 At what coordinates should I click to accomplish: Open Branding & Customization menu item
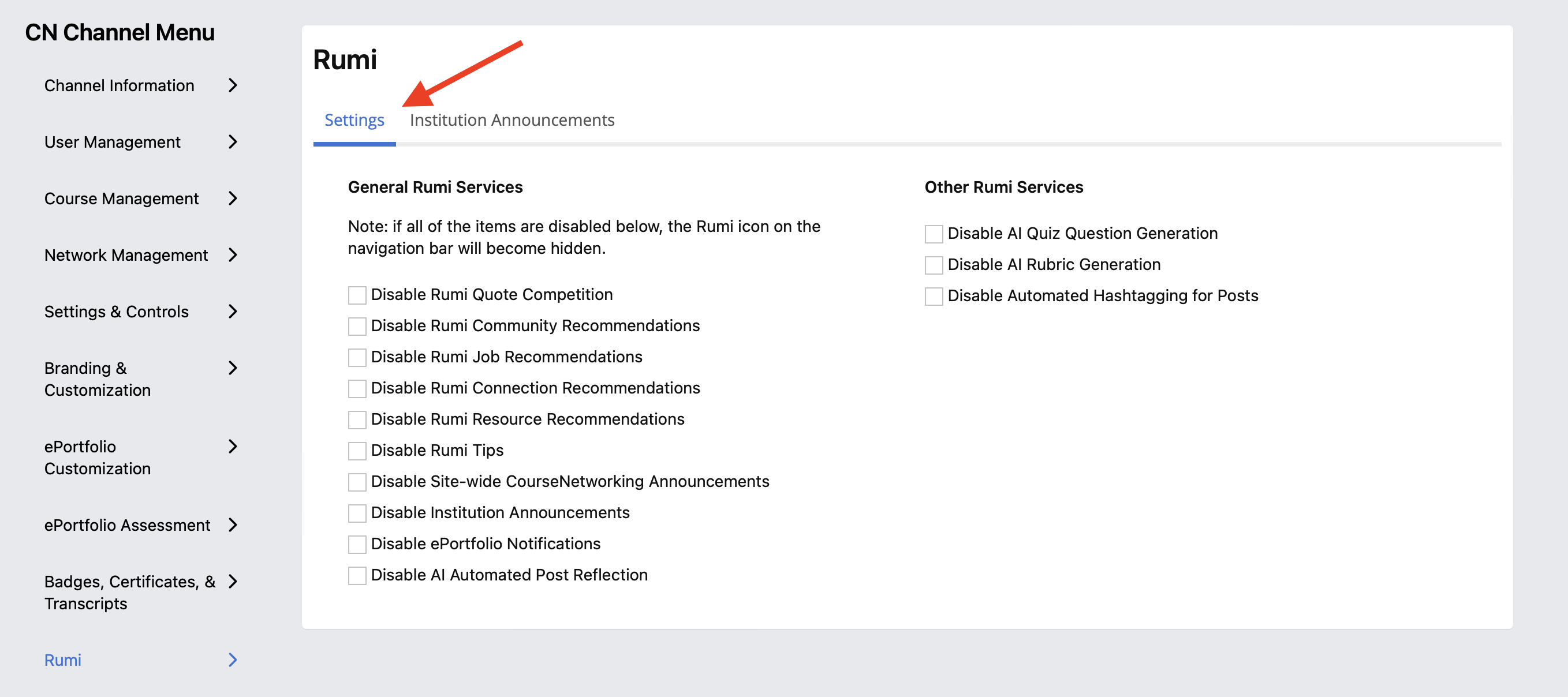pos(98,379)
